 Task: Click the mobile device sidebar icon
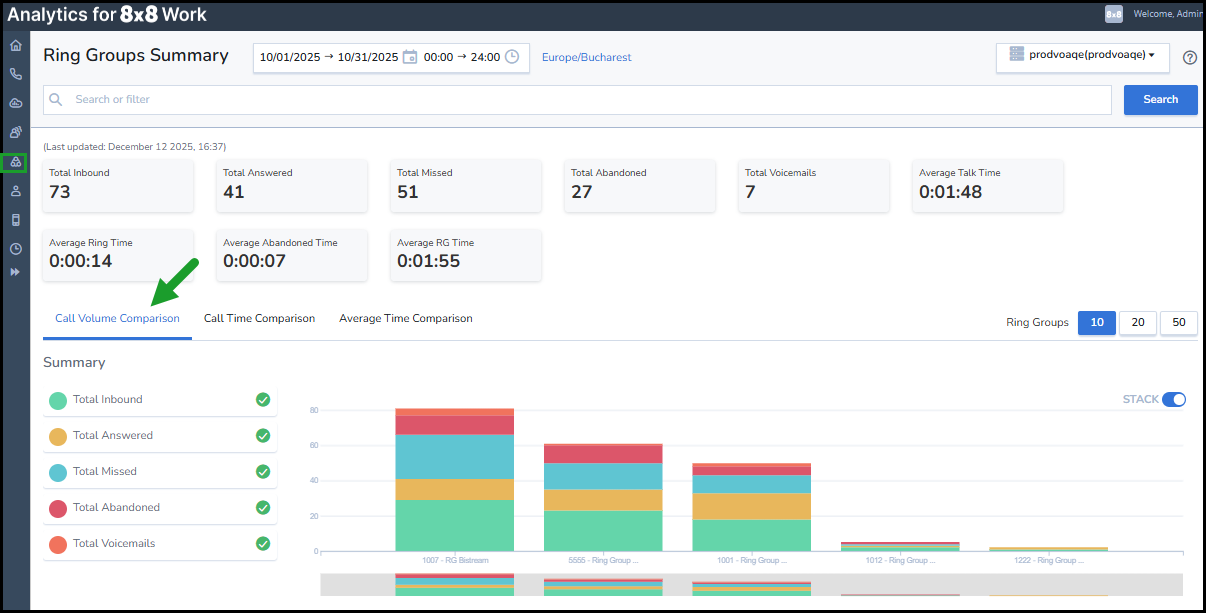click(x=15, y=220)
